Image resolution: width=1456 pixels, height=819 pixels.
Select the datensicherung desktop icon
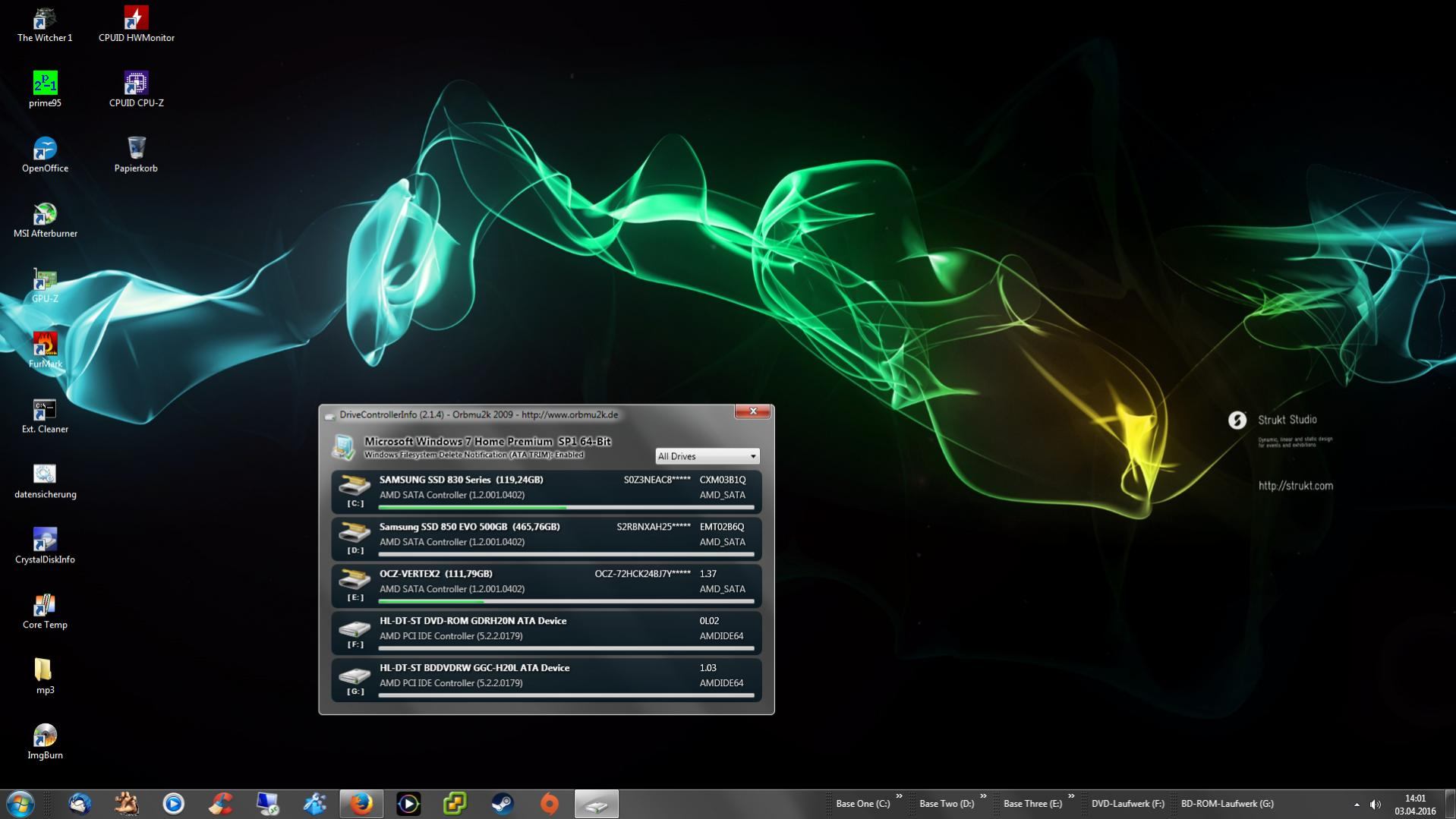point(45,481)
